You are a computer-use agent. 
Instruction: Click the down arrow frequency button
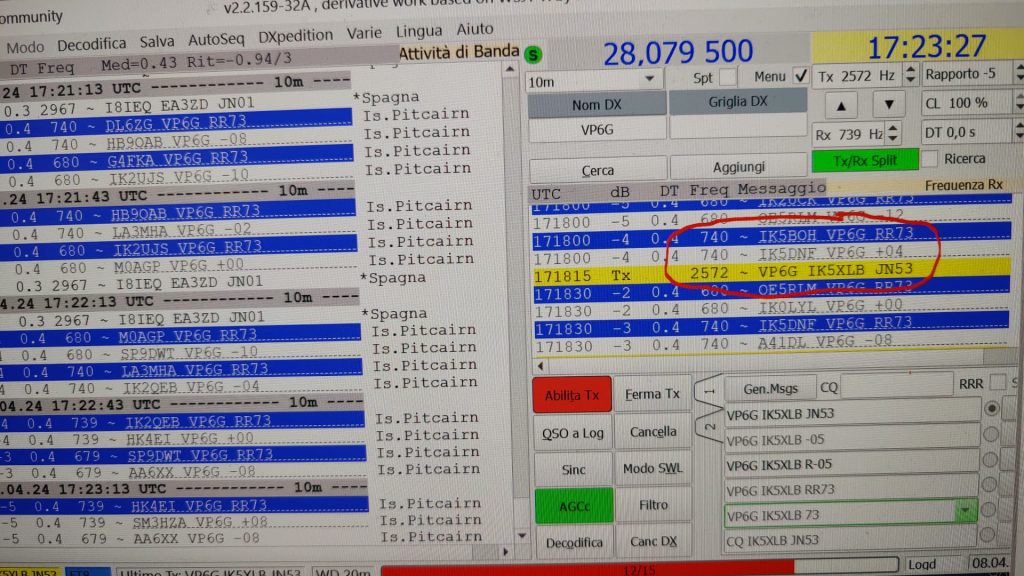(889, 104)
